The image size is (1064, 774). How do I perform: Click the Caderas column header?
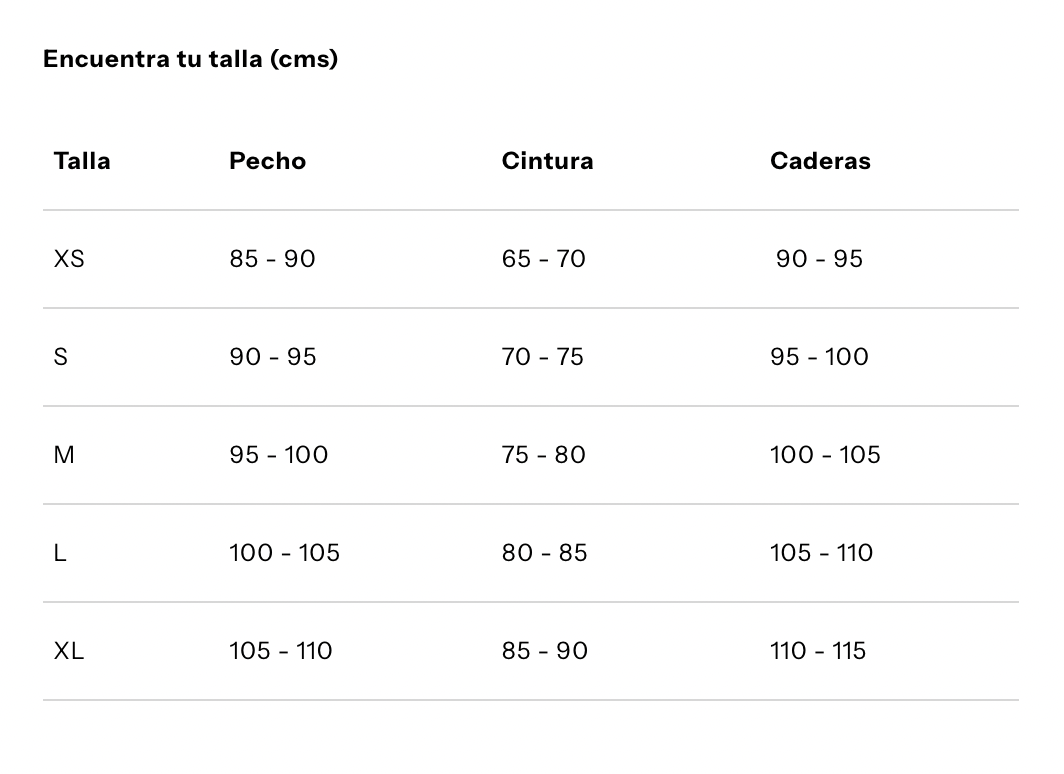click(820, 161)
